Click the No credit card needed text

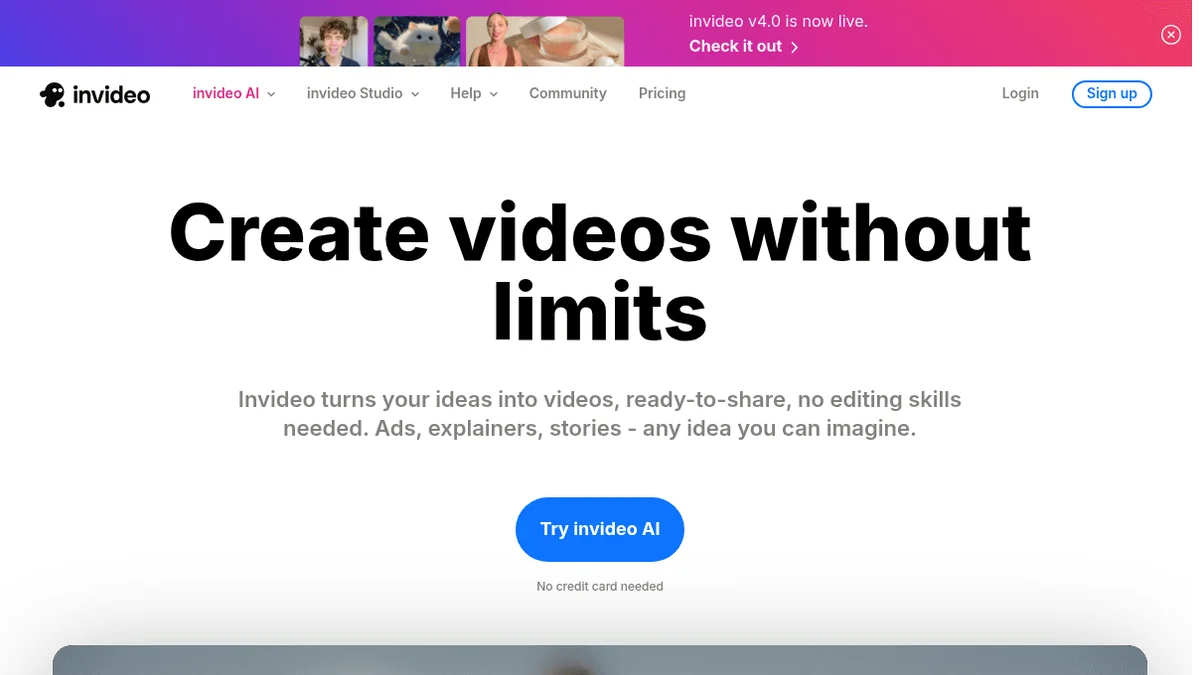(600, 586)
